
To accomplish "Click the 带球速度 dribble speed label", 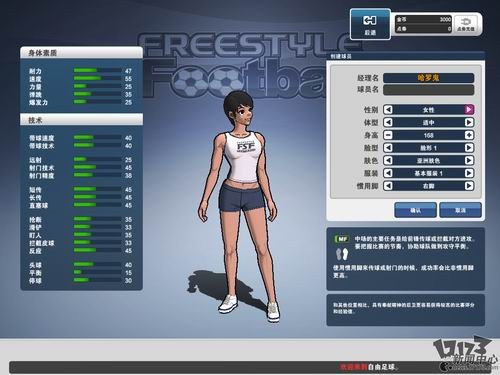I will (x=41, y=138).
